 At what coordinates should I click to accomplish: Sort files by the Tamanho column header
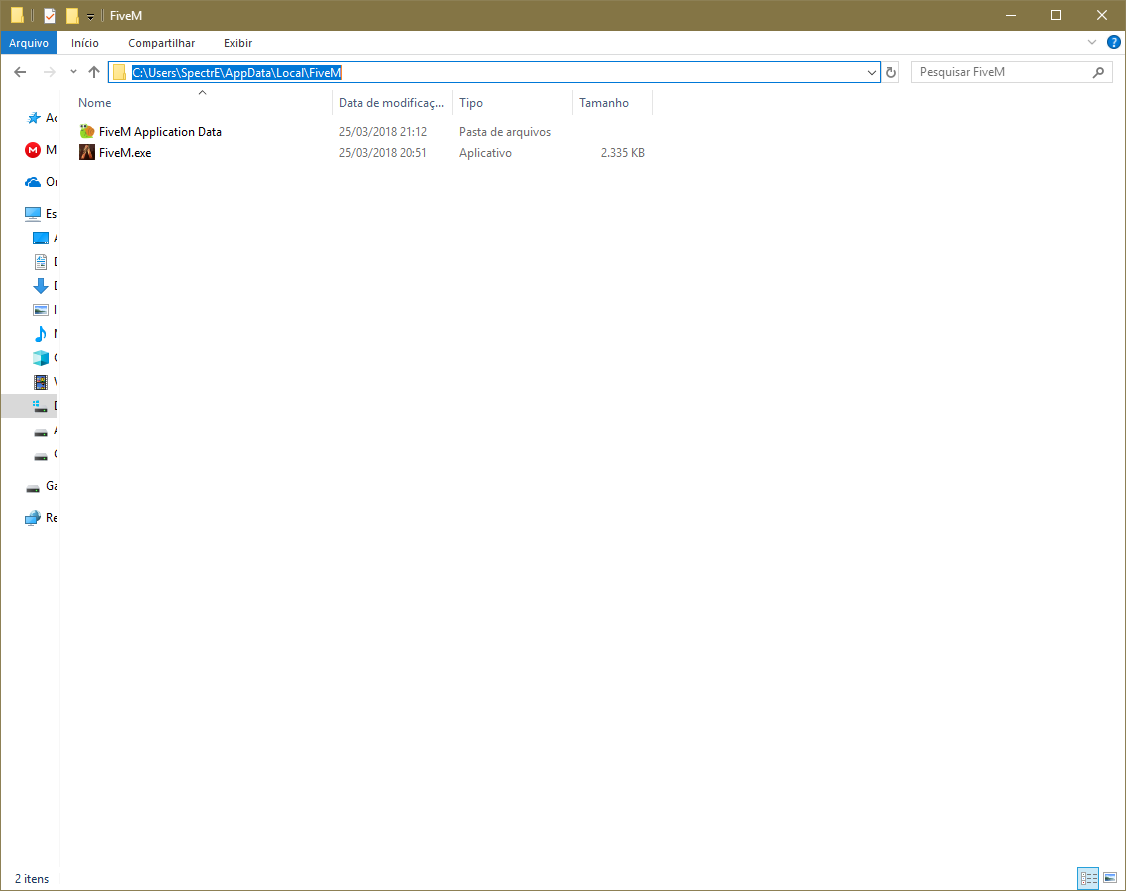603,102
